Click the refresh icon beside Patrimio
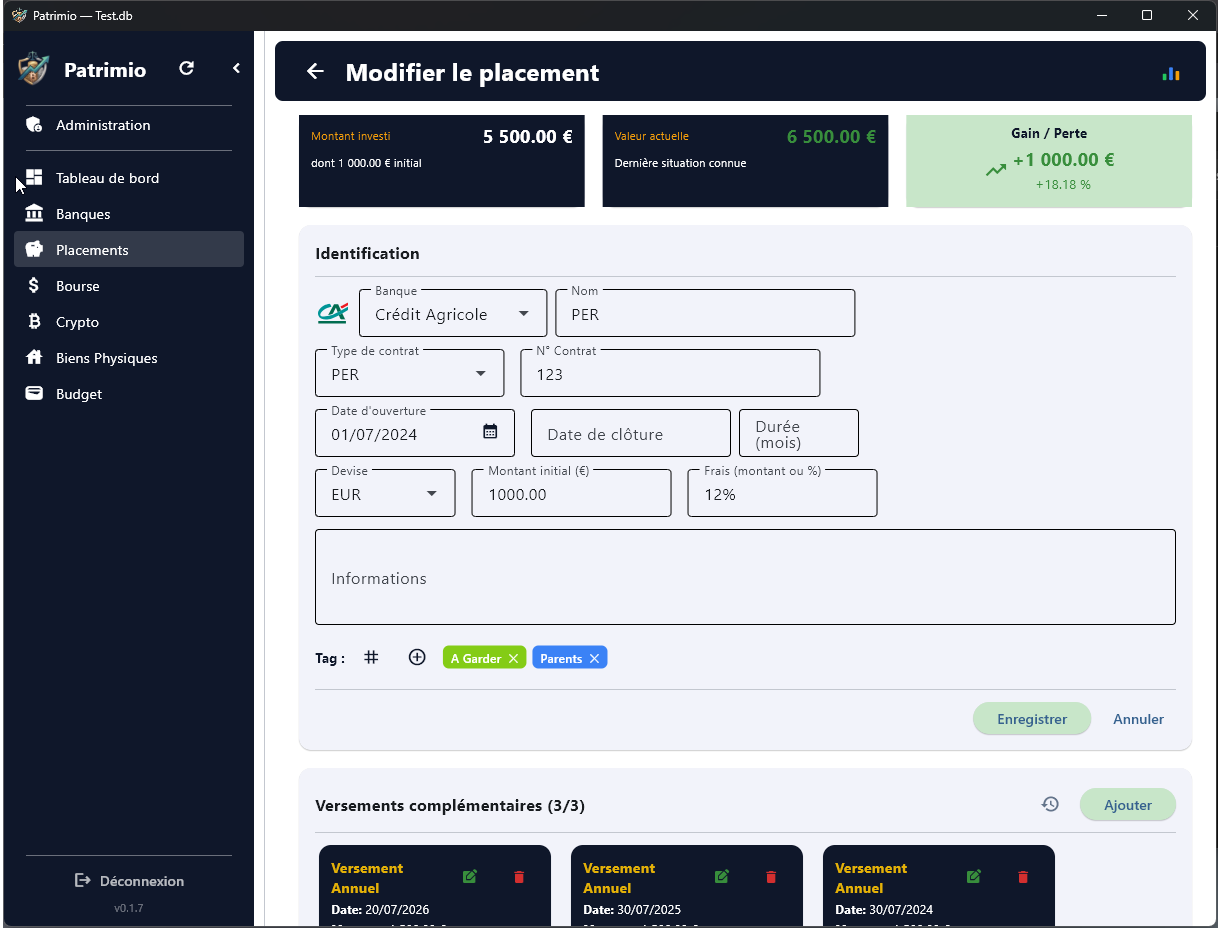 point(186,69)
